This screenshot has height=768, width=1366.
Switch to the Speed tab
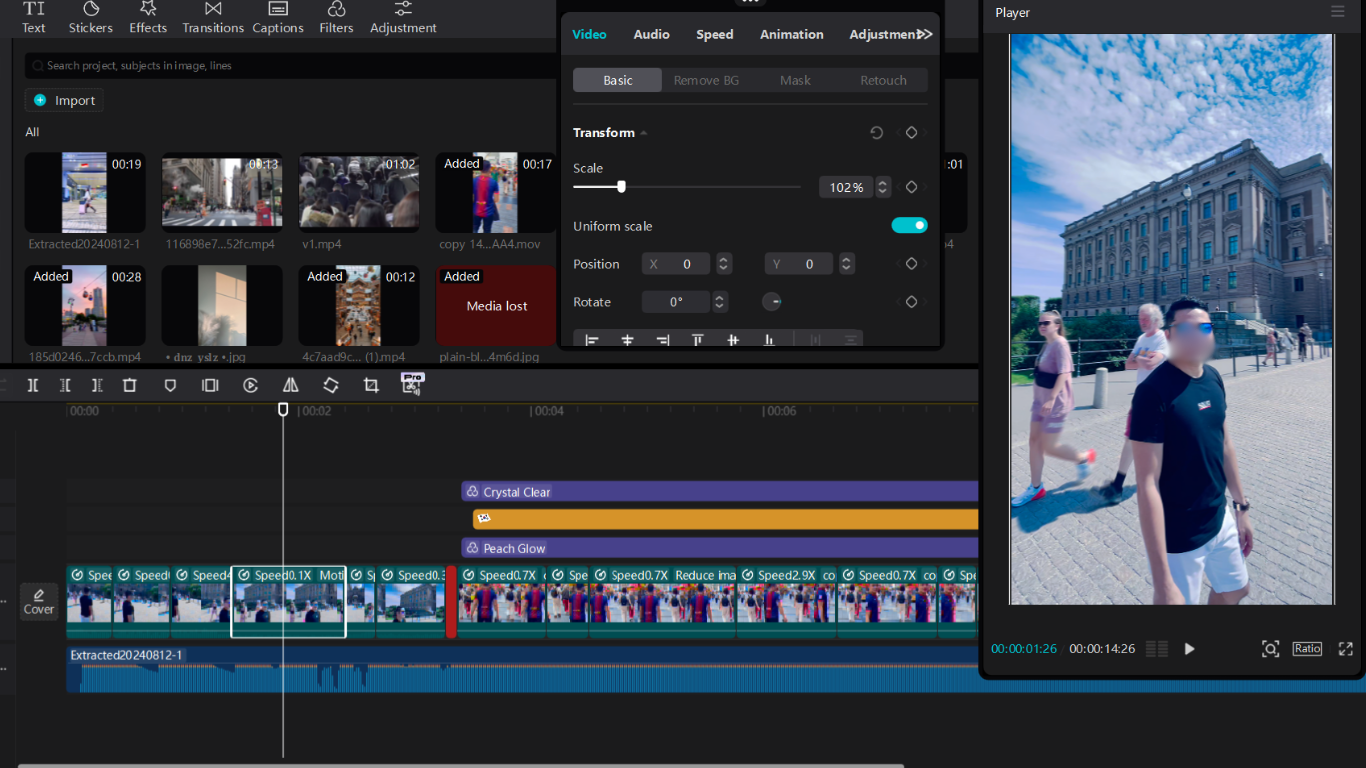click(x=714, y=34)
